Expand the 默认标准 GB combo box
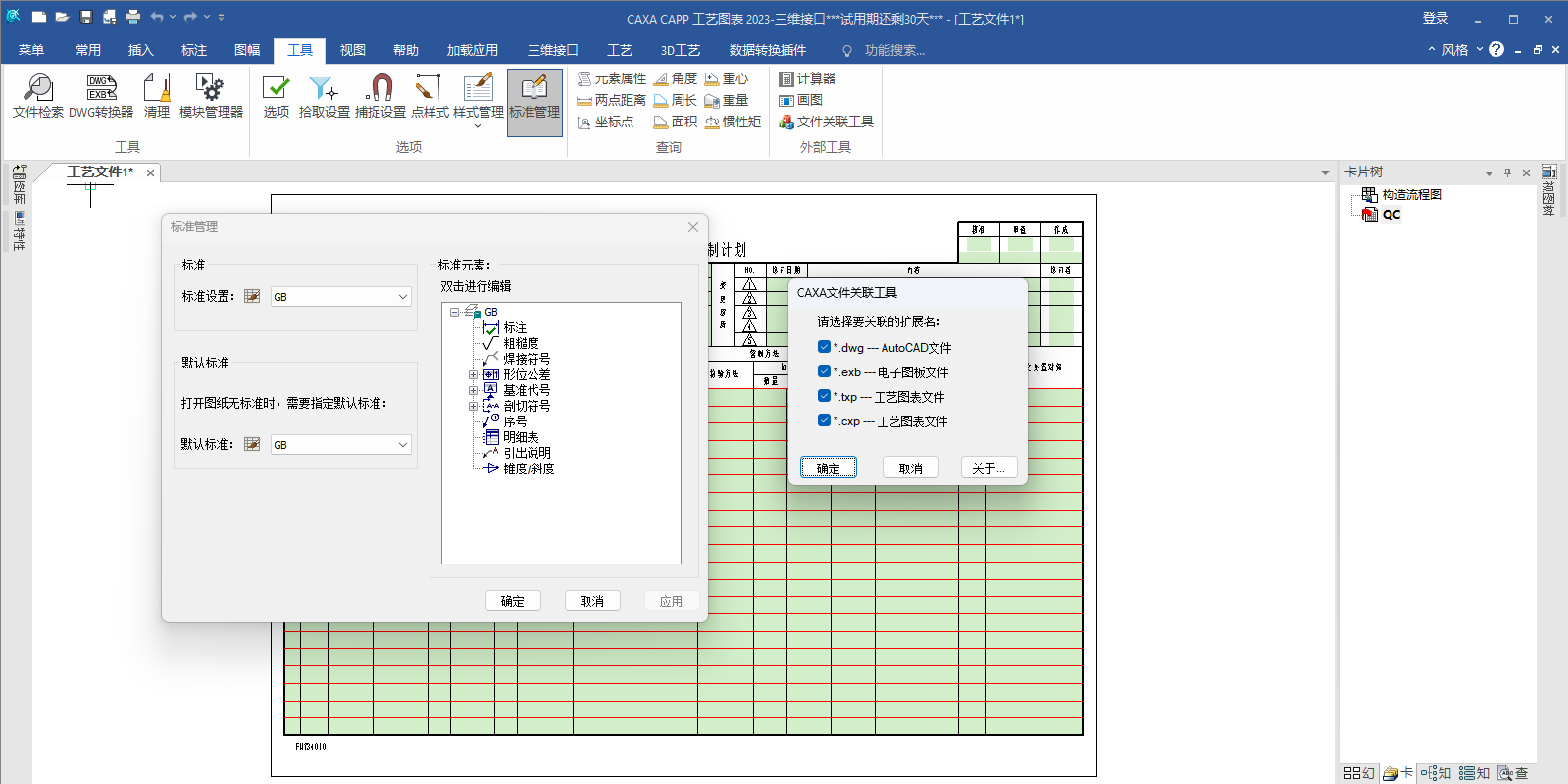The width and height of the screenshot is (1568, 784). tap(340, 445)
